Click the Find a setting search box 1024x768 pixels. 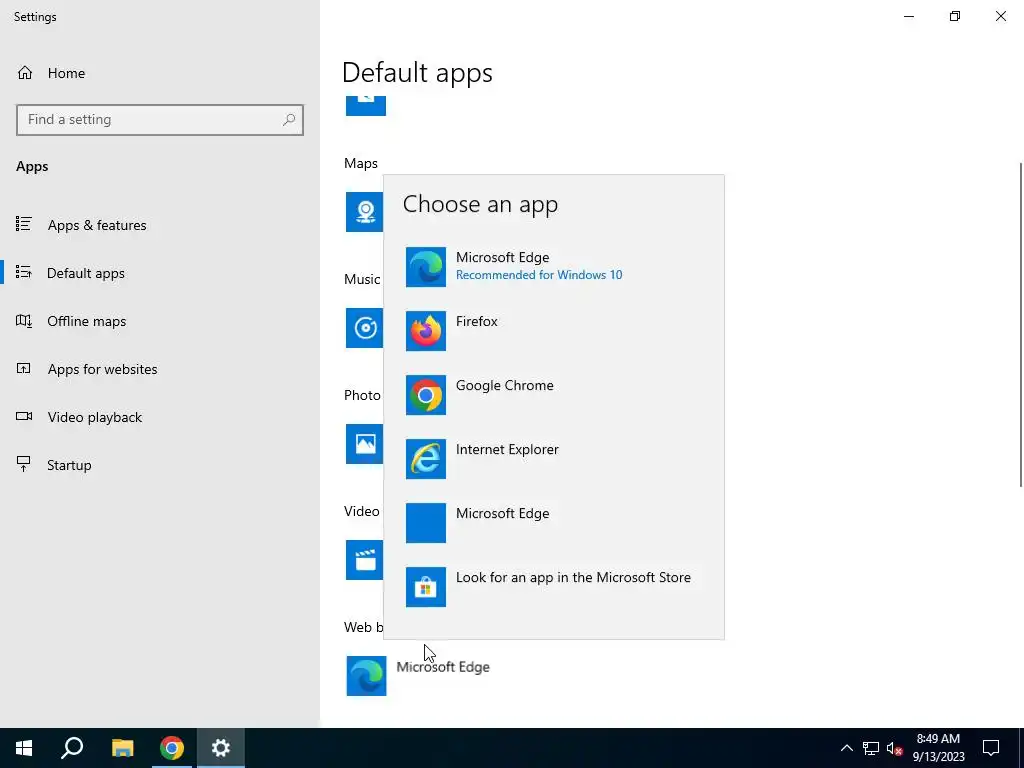pos(160,120)
